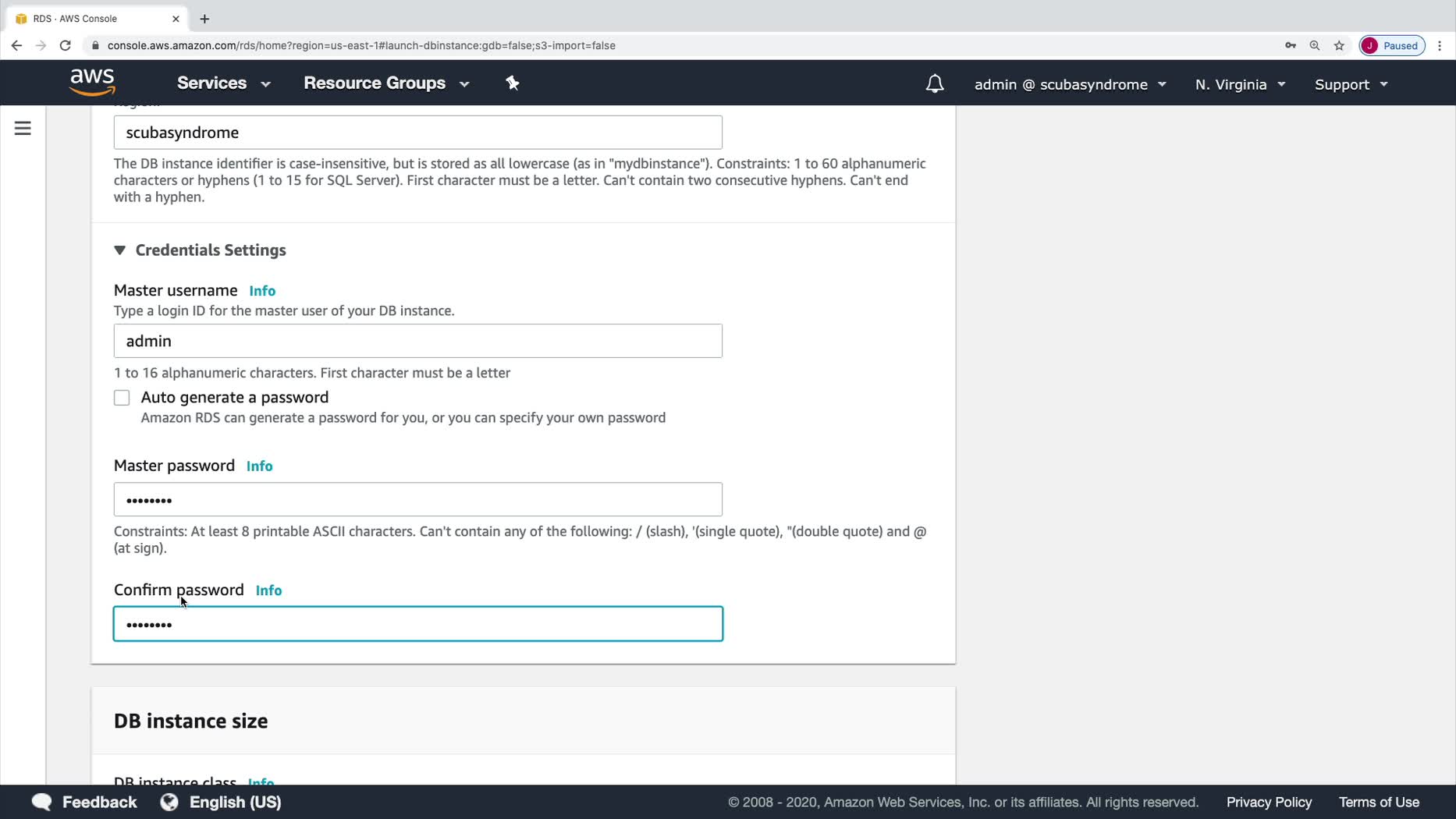This screenshot has width=1456, height=819.
Task: Open the Resource Groups menu
Action: click(385, 83)
